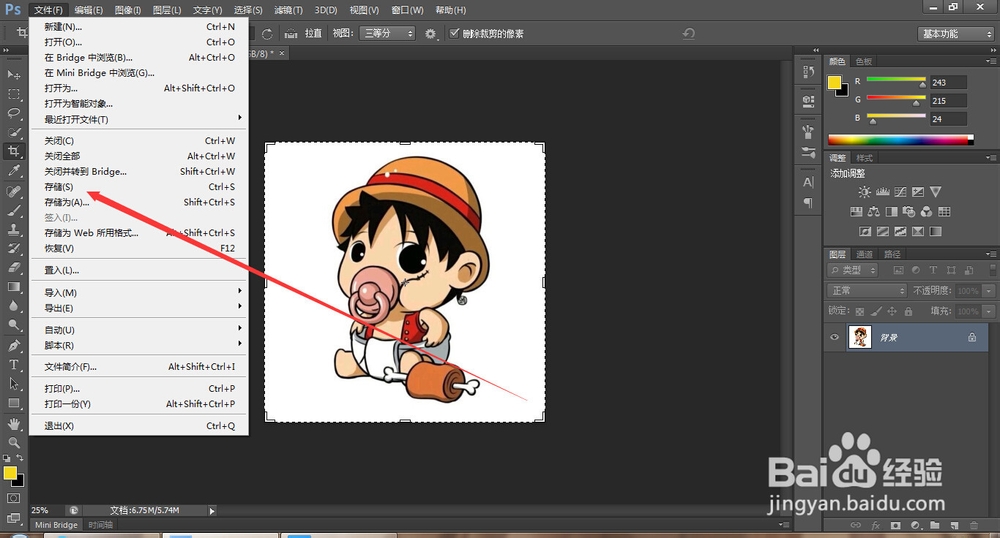
Task: Select the Pen tool
Action: point(13,345)
